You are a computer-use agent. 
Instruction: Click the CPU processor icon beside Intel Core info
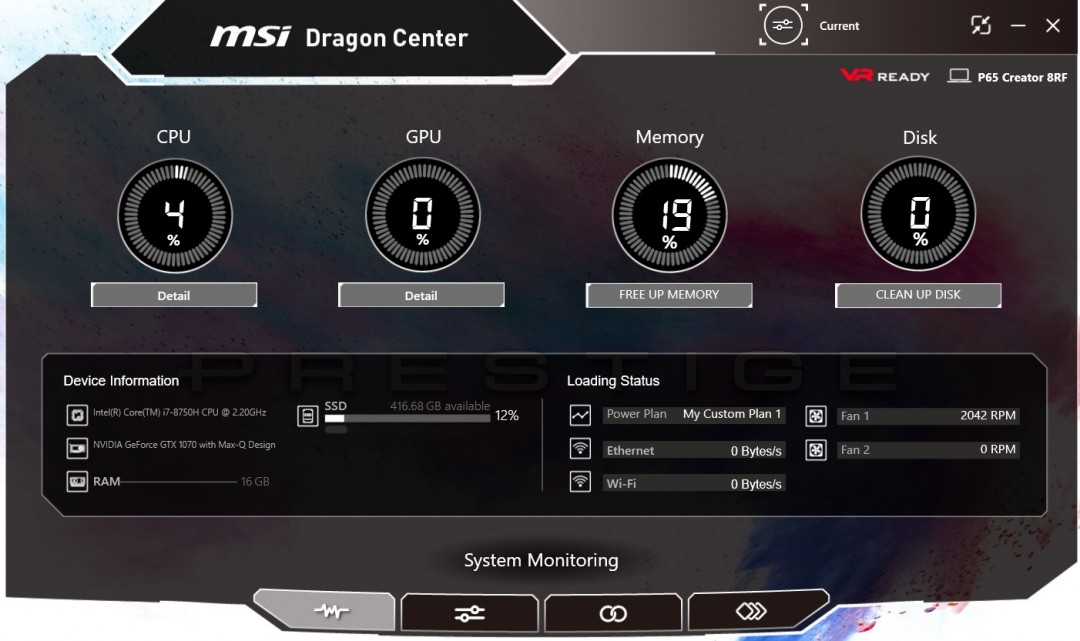pyautogui.click(x=80, y=414)
